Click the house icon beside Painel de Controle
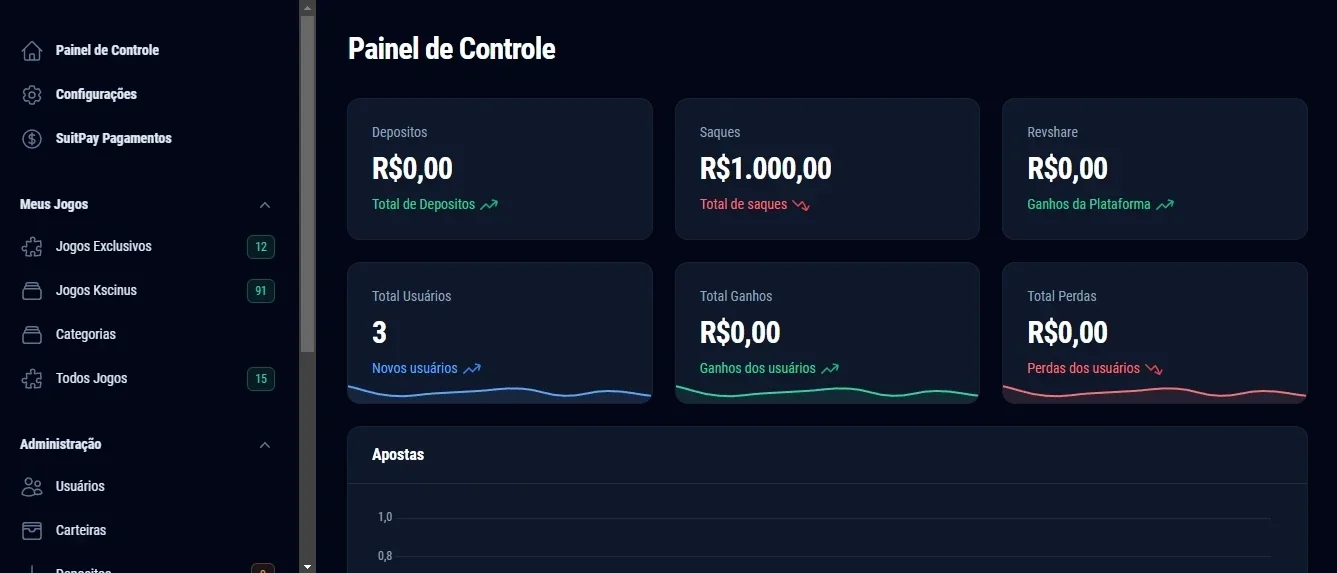The image size is (1337, 573). [x=32, y=51]
